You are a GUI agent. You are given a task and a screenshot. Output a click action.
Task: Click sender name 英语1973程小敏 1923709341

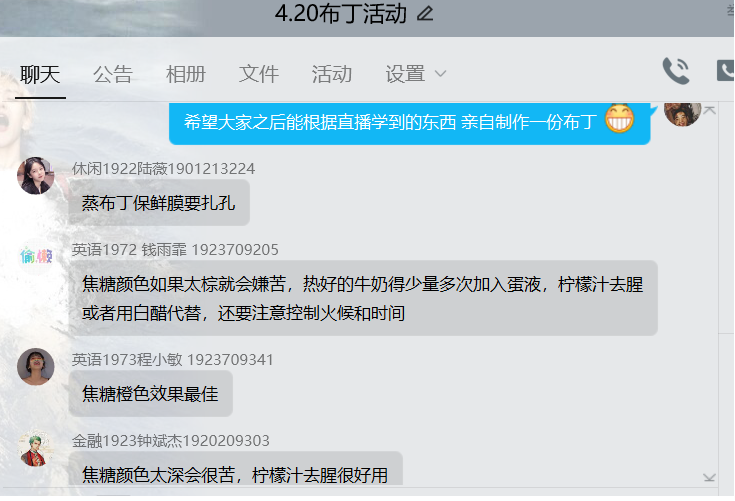(x=172, y=359)
